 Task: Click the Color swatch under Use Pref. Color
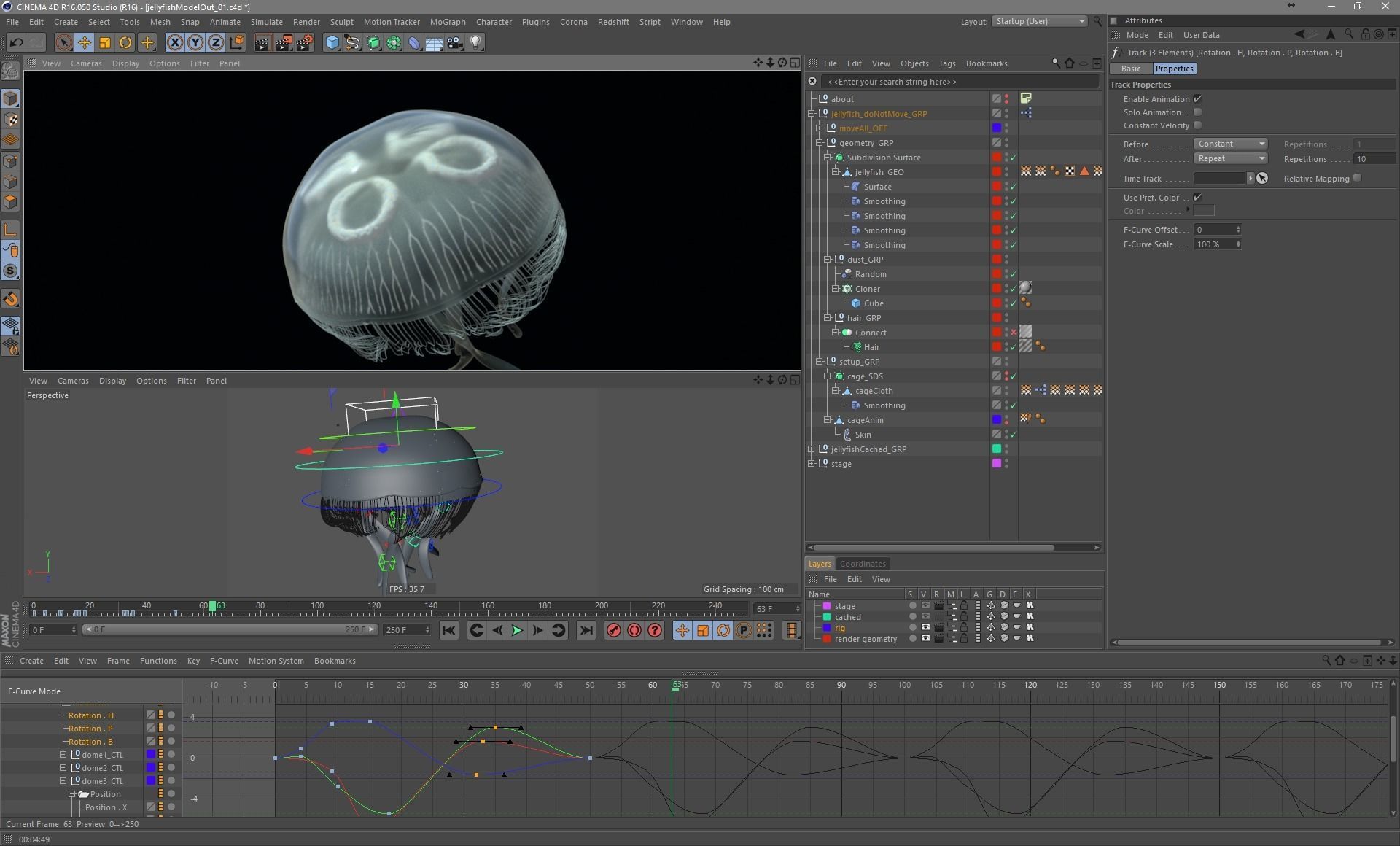1204,211
